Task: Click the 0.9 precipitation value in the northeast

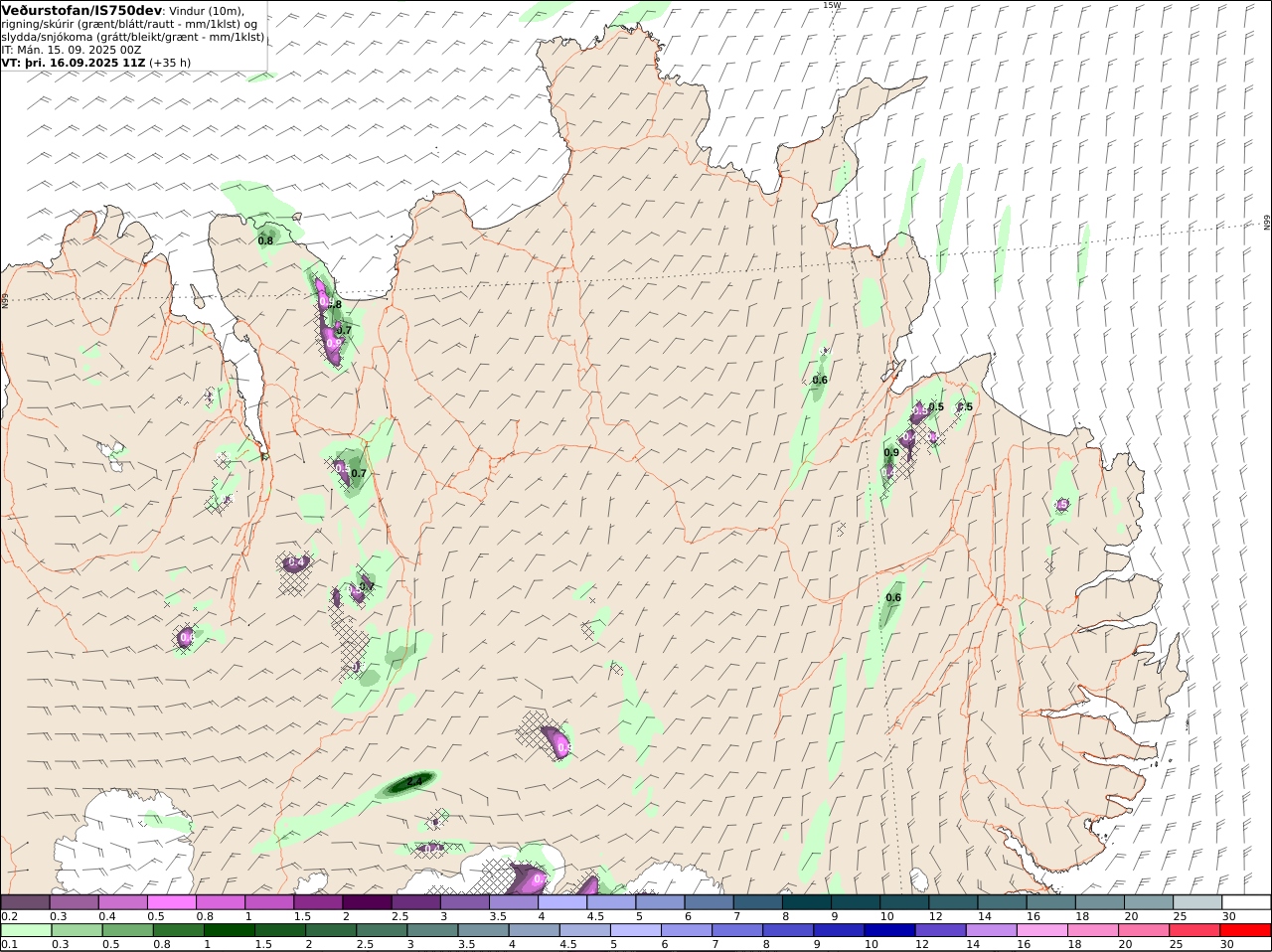Action: coord(891,452)
